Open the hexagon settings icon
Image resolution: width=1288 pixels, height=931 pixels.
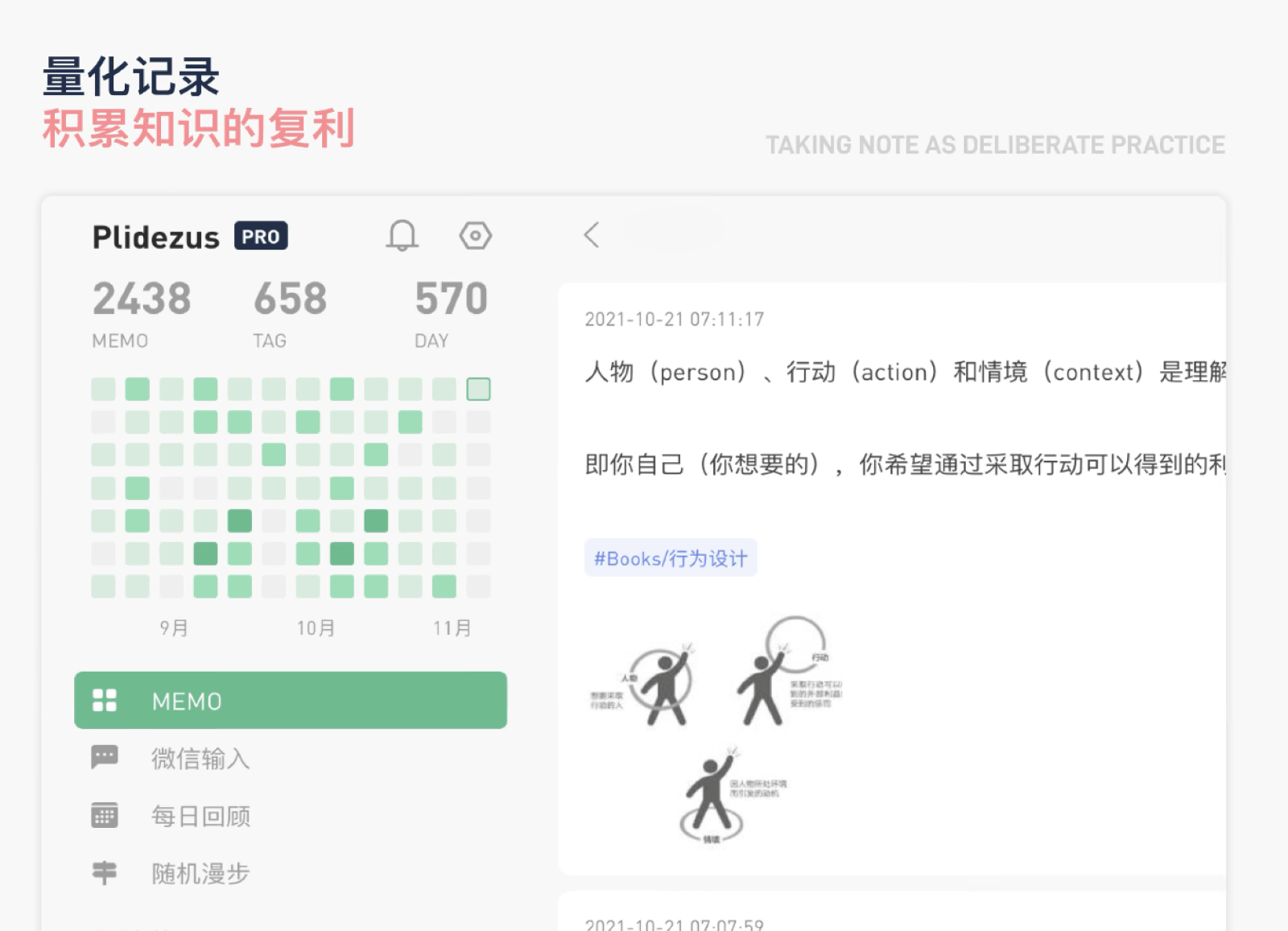pyautogui.click(x=475, y=236)
